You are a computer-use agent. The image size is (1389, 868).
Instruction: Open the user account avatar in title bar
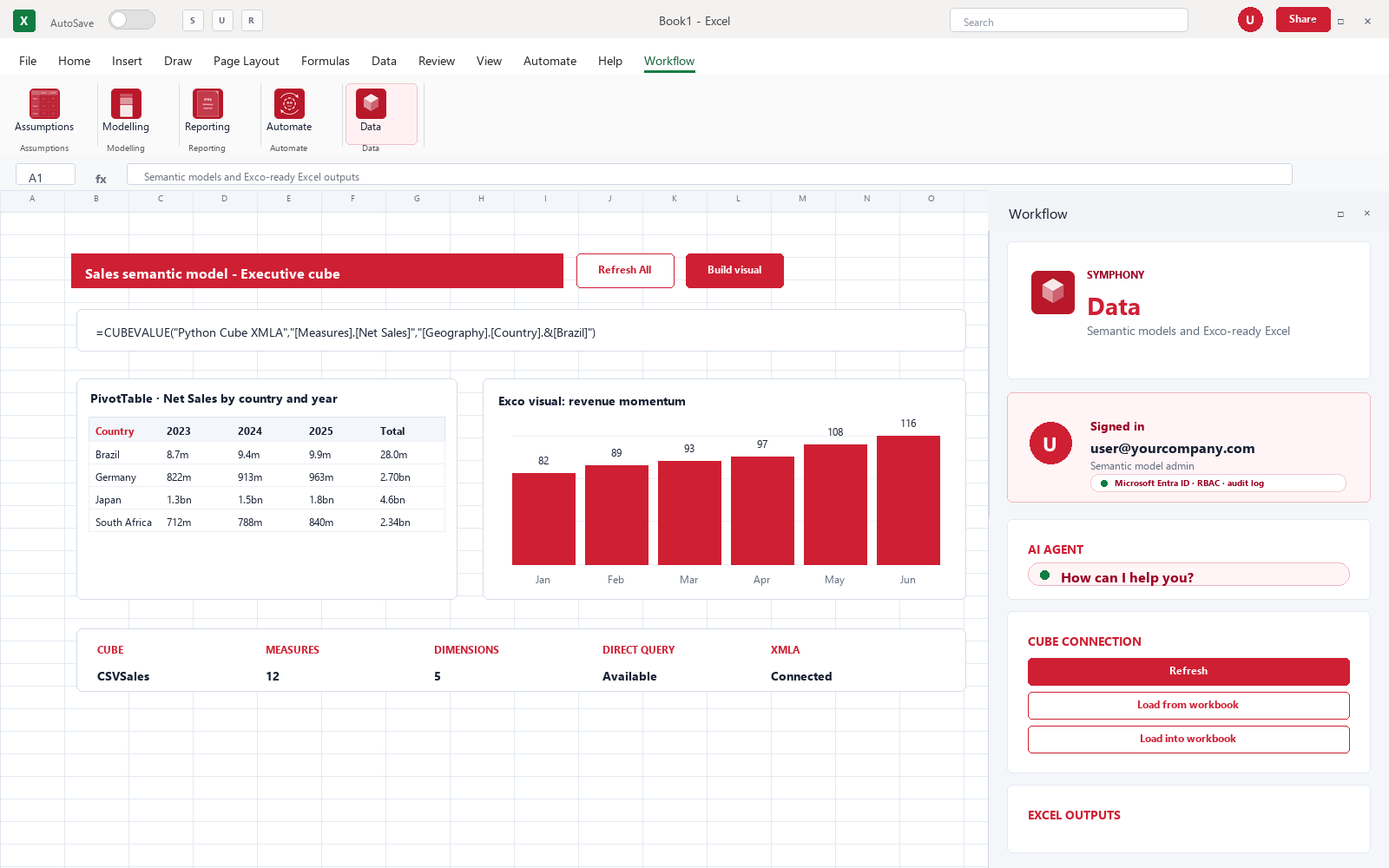[x=1250, y=20]
